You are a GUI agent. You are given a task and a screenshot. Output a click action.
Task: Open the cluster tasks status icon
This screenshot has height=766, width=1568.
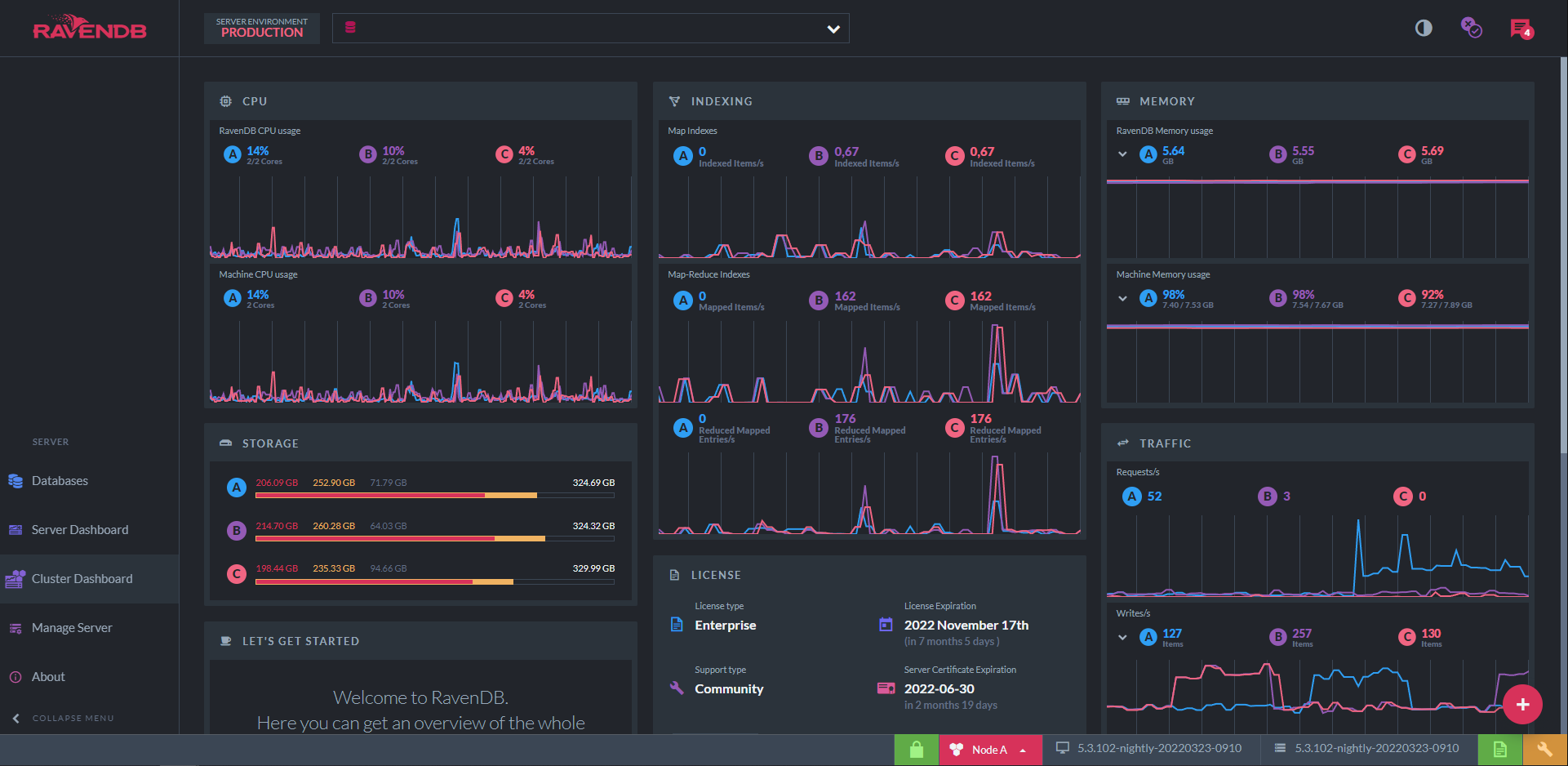click(x=1471, y=29)
